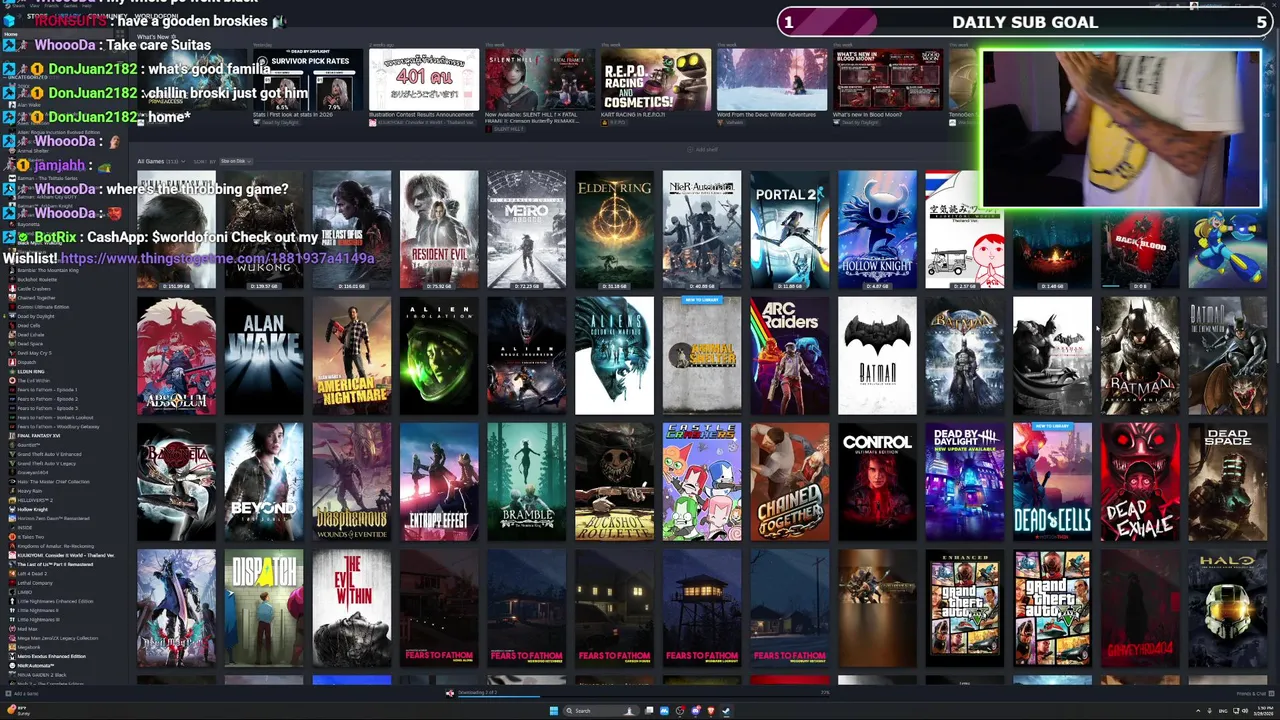Open the ARC Raiders cover
The width and height of the screenshot is (1280, 720).
point(789,356)
